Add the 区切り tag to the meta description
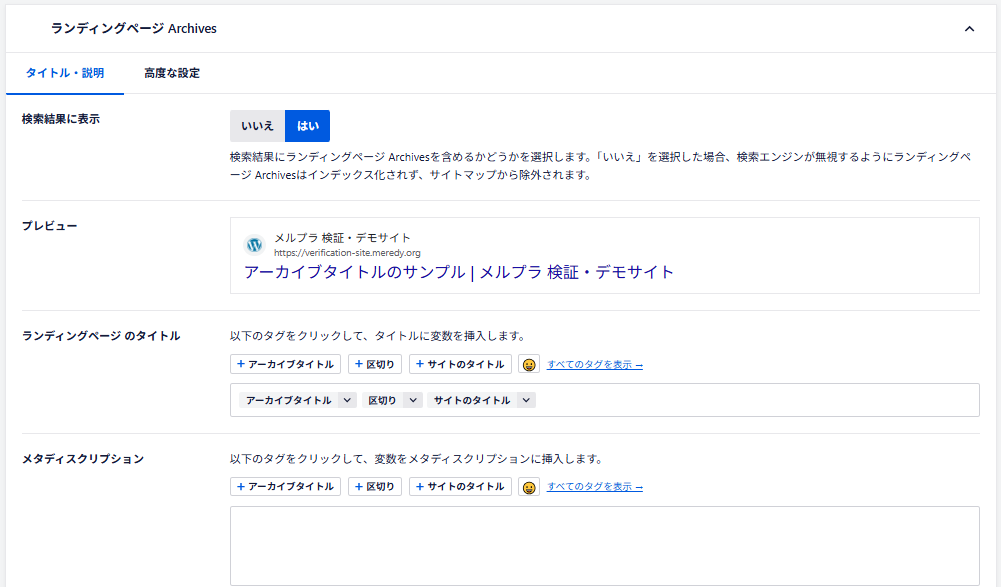 (x=375, y=487)
